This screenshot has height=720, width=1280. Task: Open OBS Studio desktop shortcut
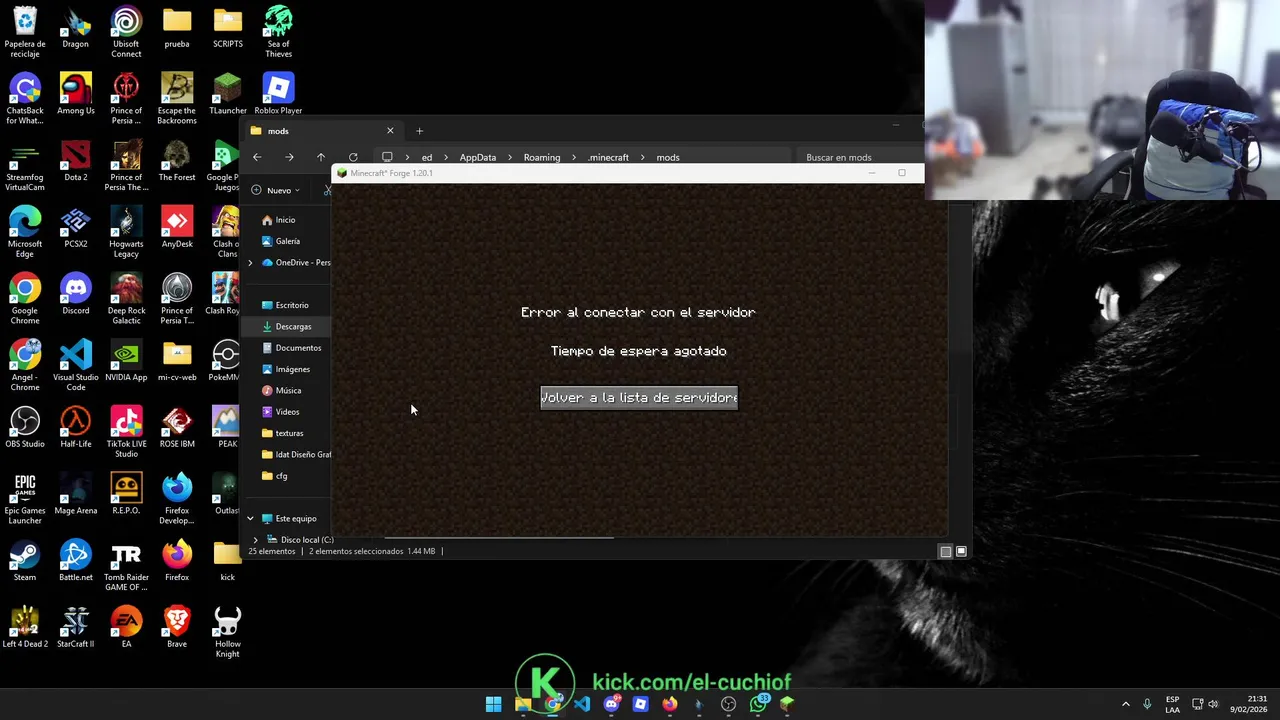click(x=25, y=427)
